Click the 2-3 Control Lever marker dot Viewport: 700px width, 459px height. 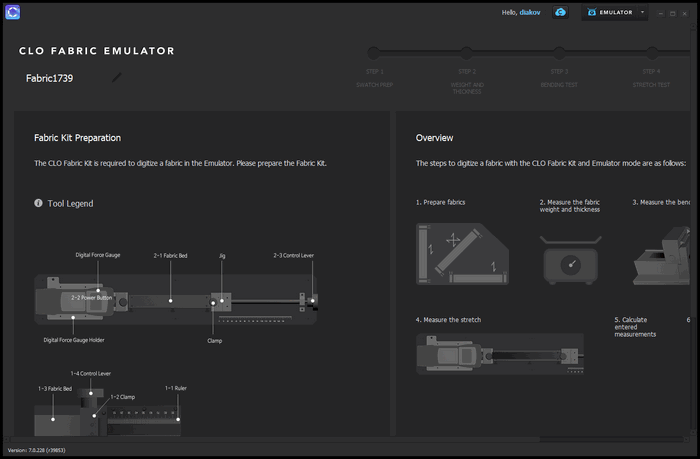(312, 299)
